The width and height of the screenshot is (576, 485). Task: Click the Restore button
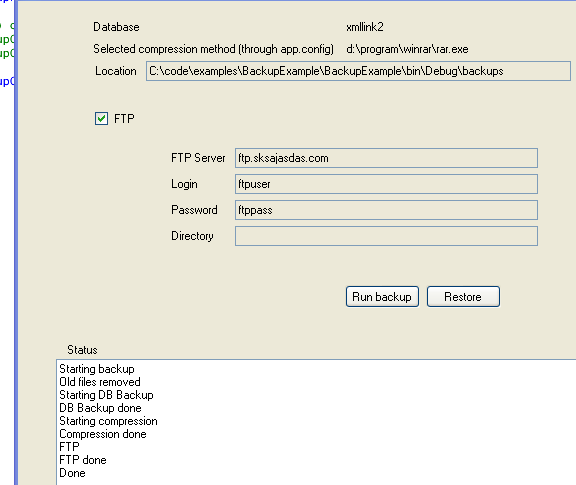(x=463, y=297)
